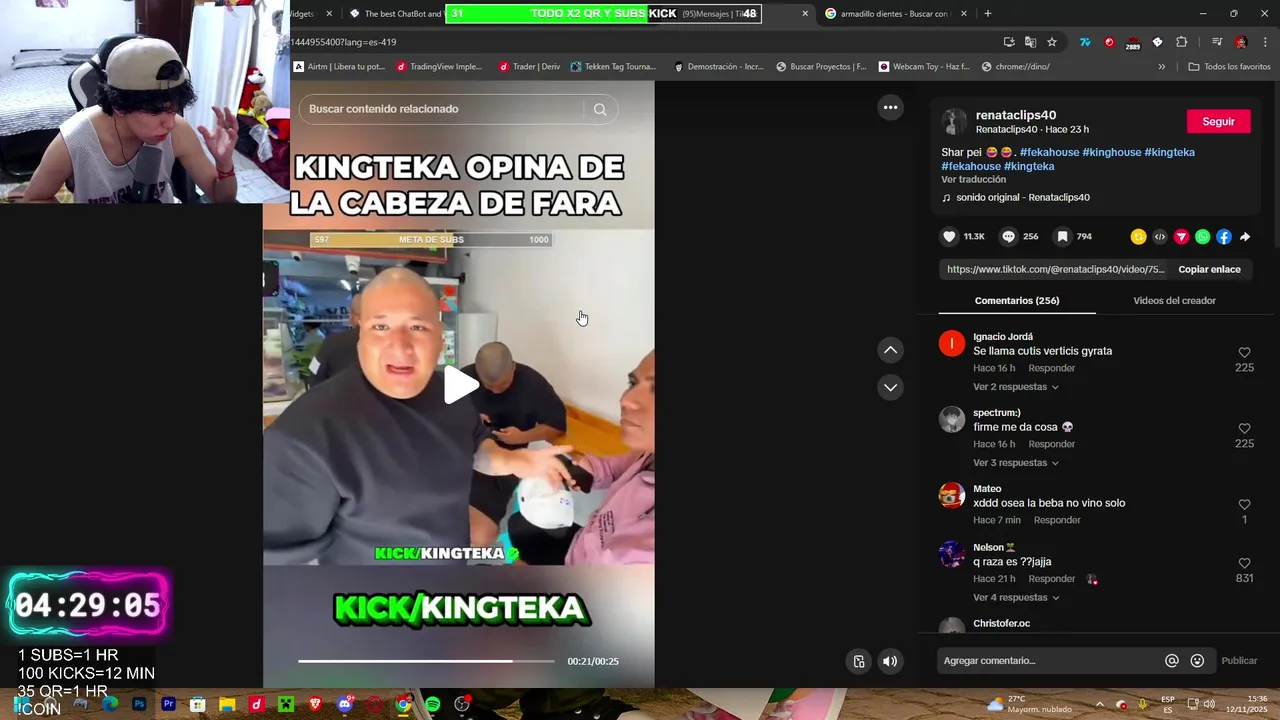Screen dimensions: 1280x720
Task: Insert a mention with the @ icon
Action: (x=1172, y=661)
